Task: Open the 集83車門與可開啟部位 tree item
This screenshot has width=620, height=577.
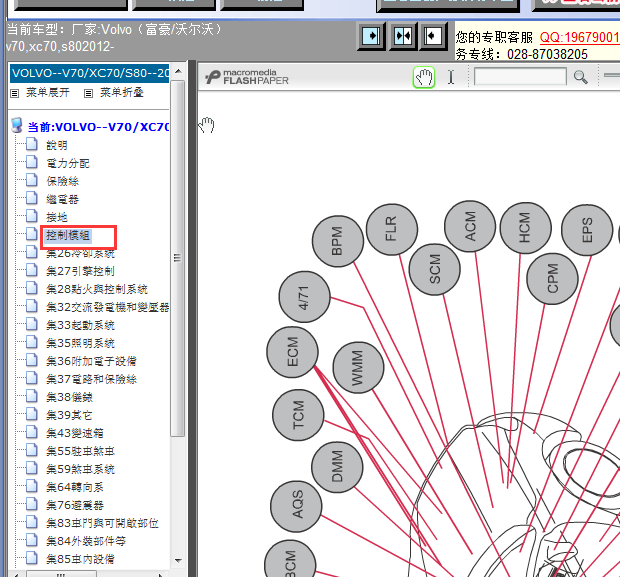Action: coord(102,523)
